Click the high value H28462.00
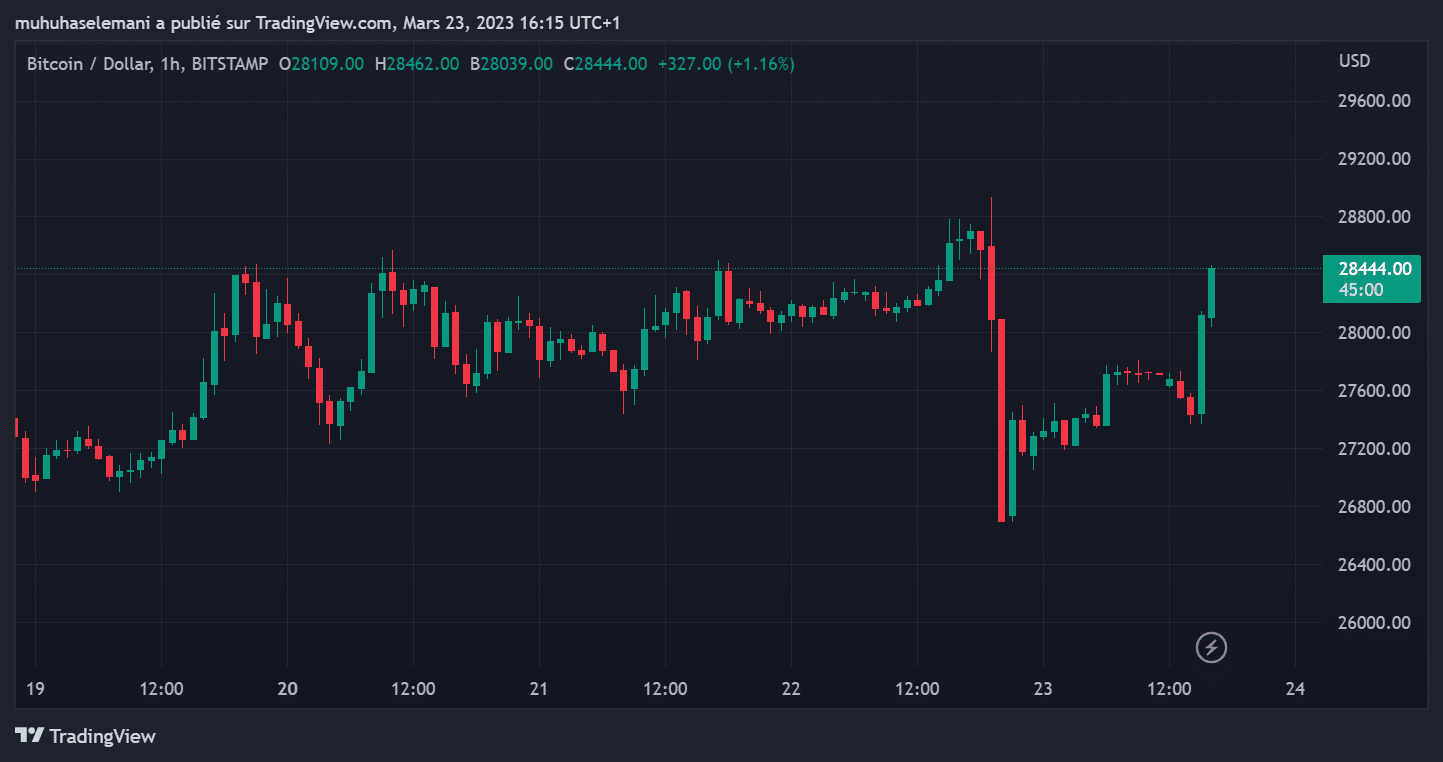1443x762 pixels. point(417,64)
